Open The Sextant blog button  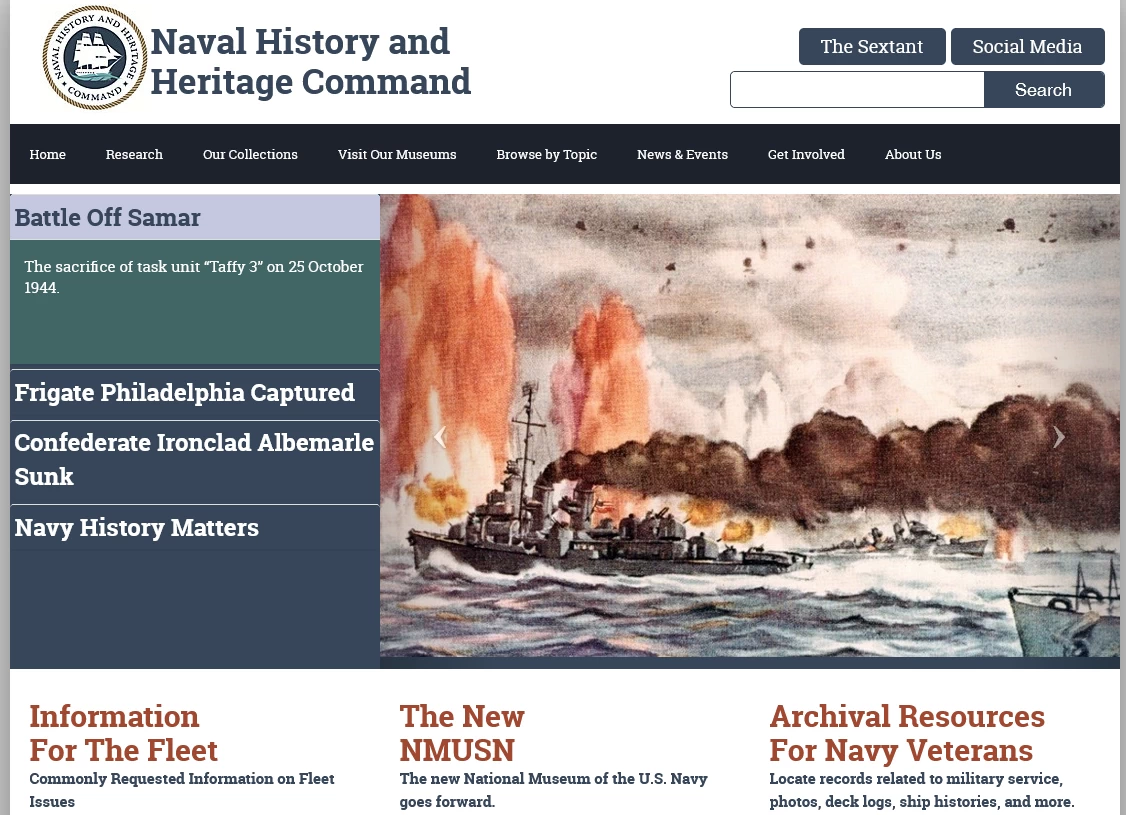[x=872, y=47]
